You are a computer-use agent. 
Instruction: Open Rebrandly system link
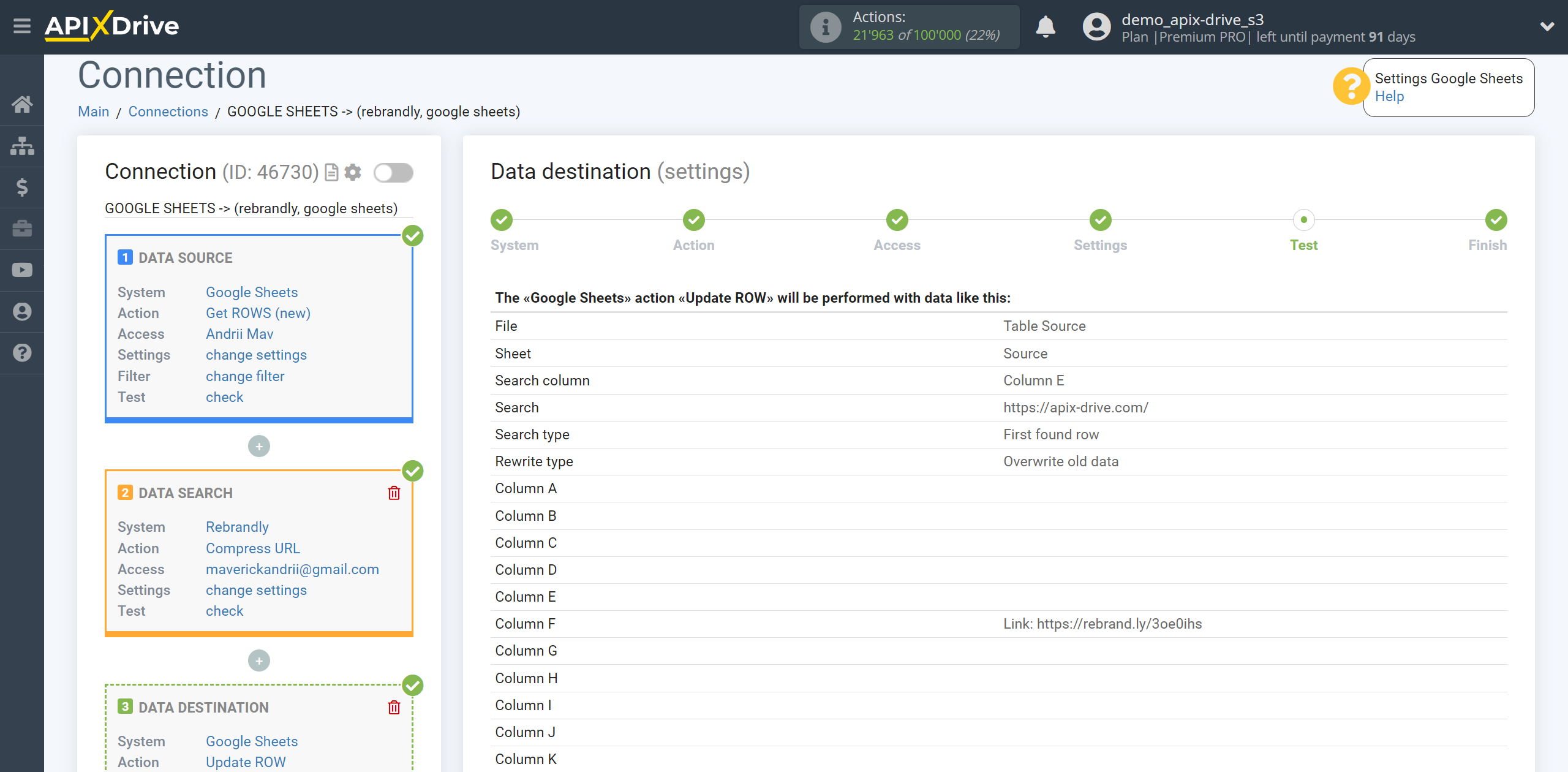(x=237, y=527)
